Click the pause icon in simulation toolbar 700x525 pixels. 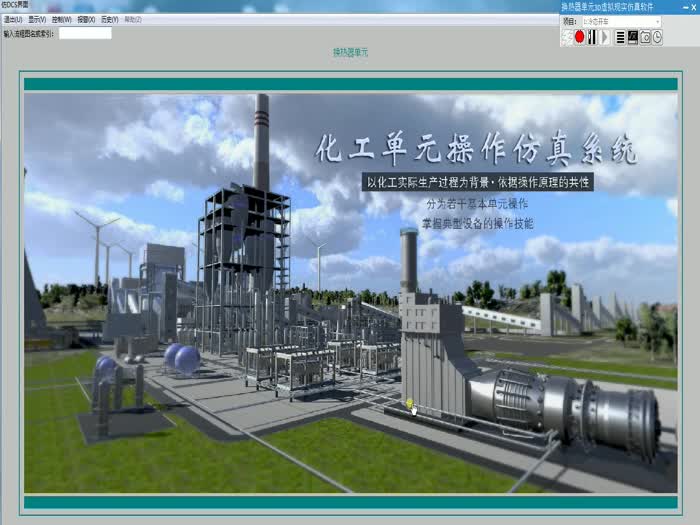click(592, 37)
